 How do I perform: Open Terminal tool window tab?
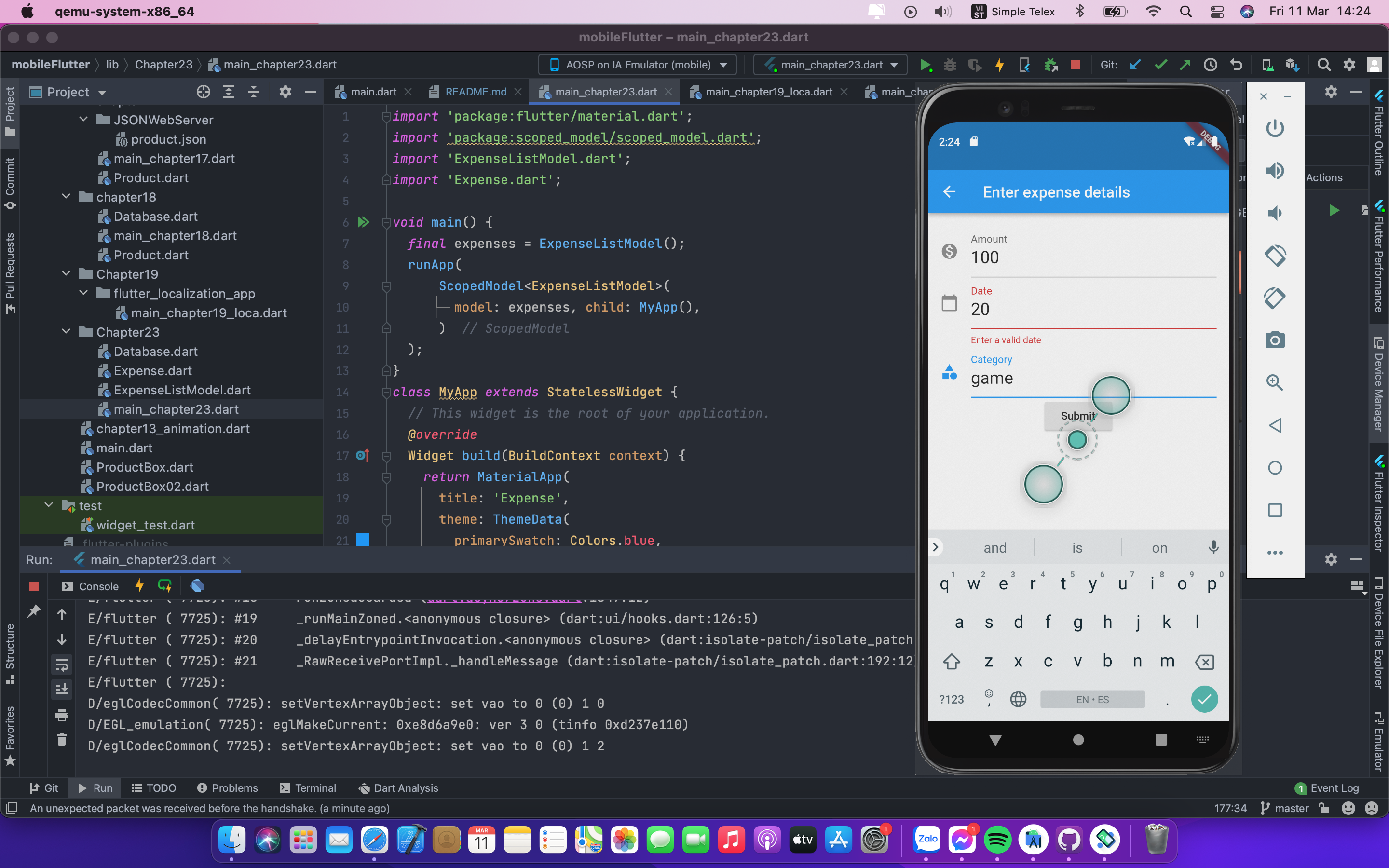[x=308, y=788]
